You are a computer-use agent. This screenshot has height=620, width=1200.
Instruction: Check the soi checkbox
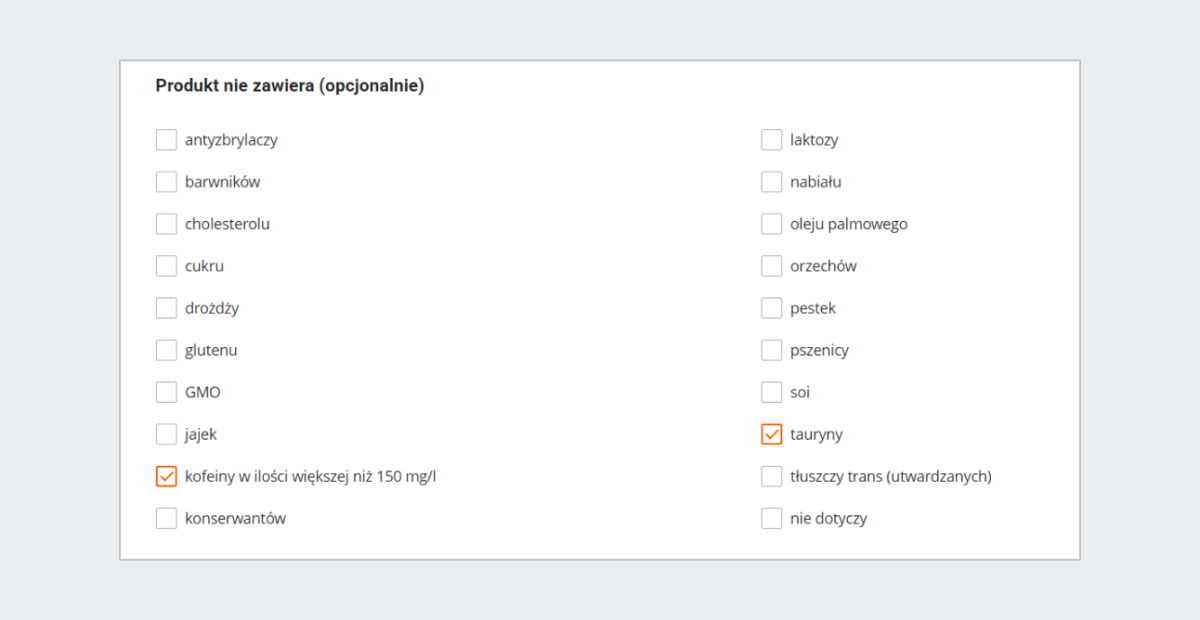point(771,392)
